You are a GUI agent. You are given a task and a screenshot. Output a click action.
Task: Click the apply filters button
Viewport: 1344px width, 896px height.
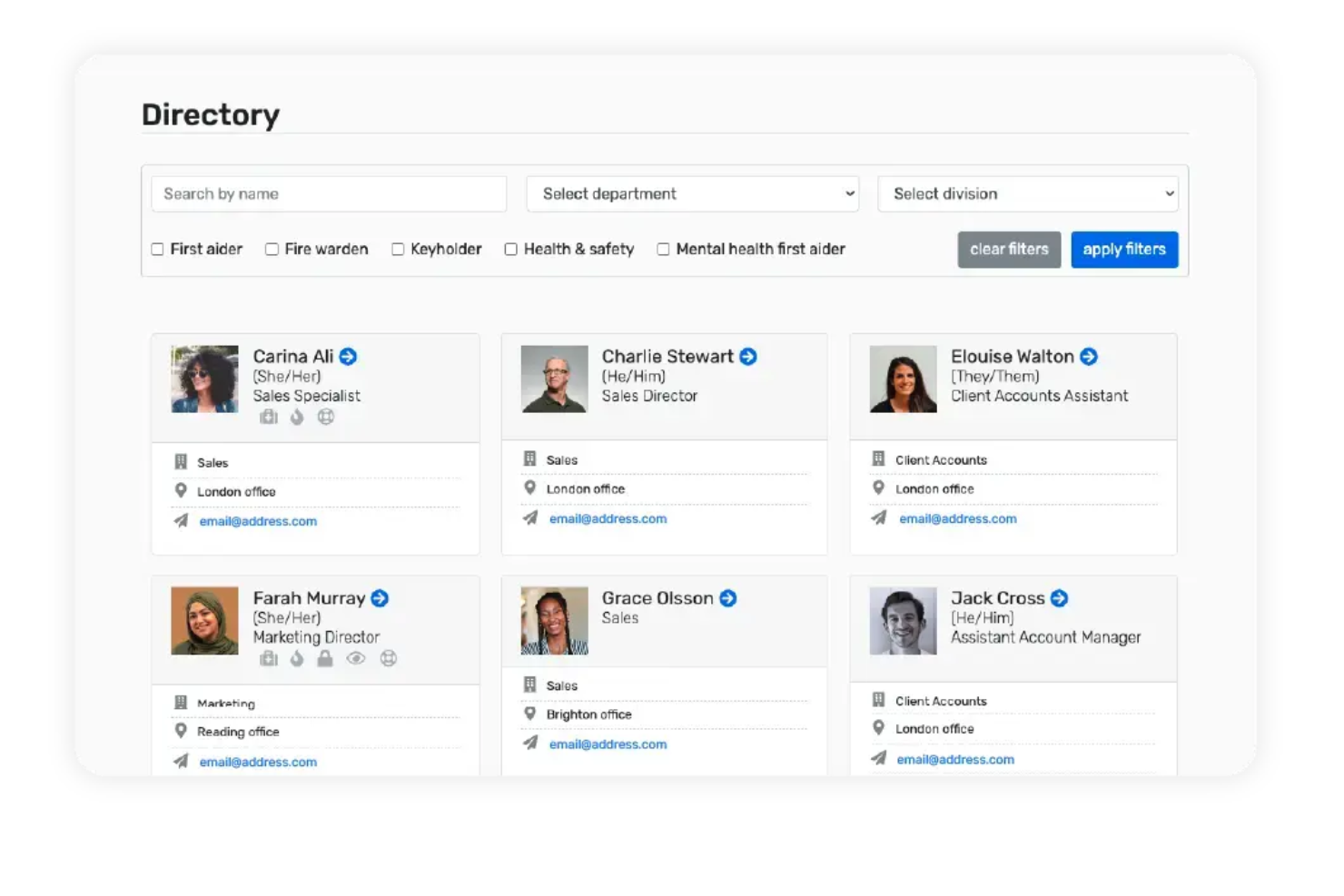pos(1124,250)
